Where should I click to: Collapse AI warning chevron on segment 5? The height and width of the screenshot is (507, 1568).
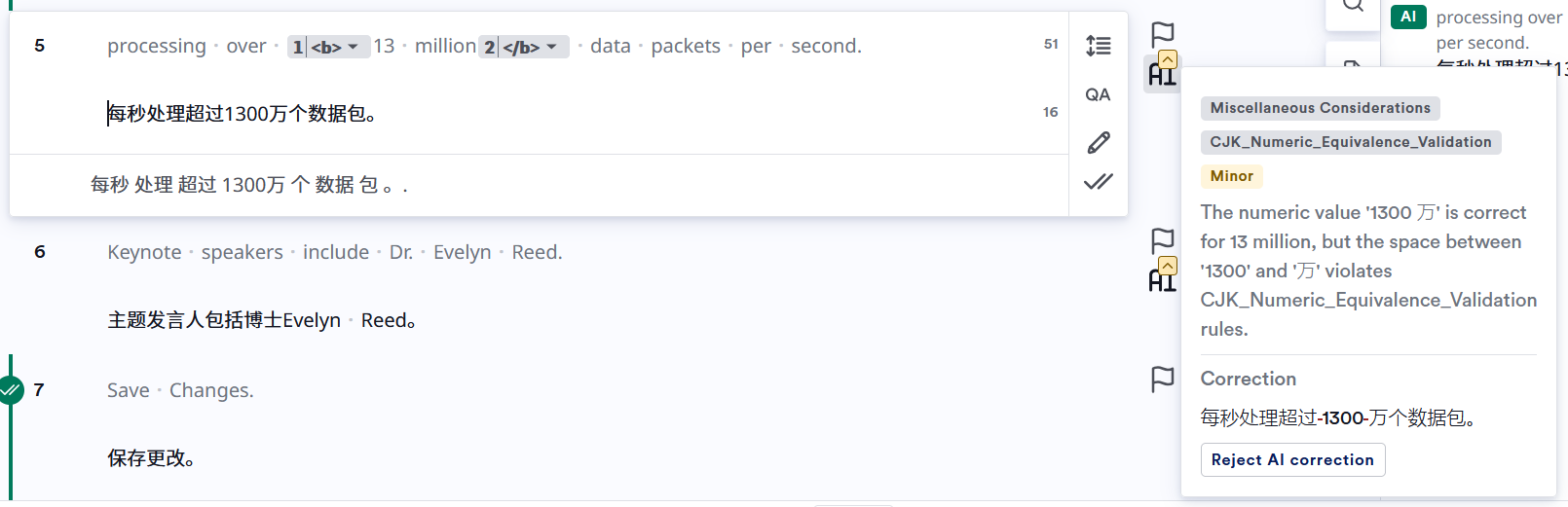(x=1168, y=59)
